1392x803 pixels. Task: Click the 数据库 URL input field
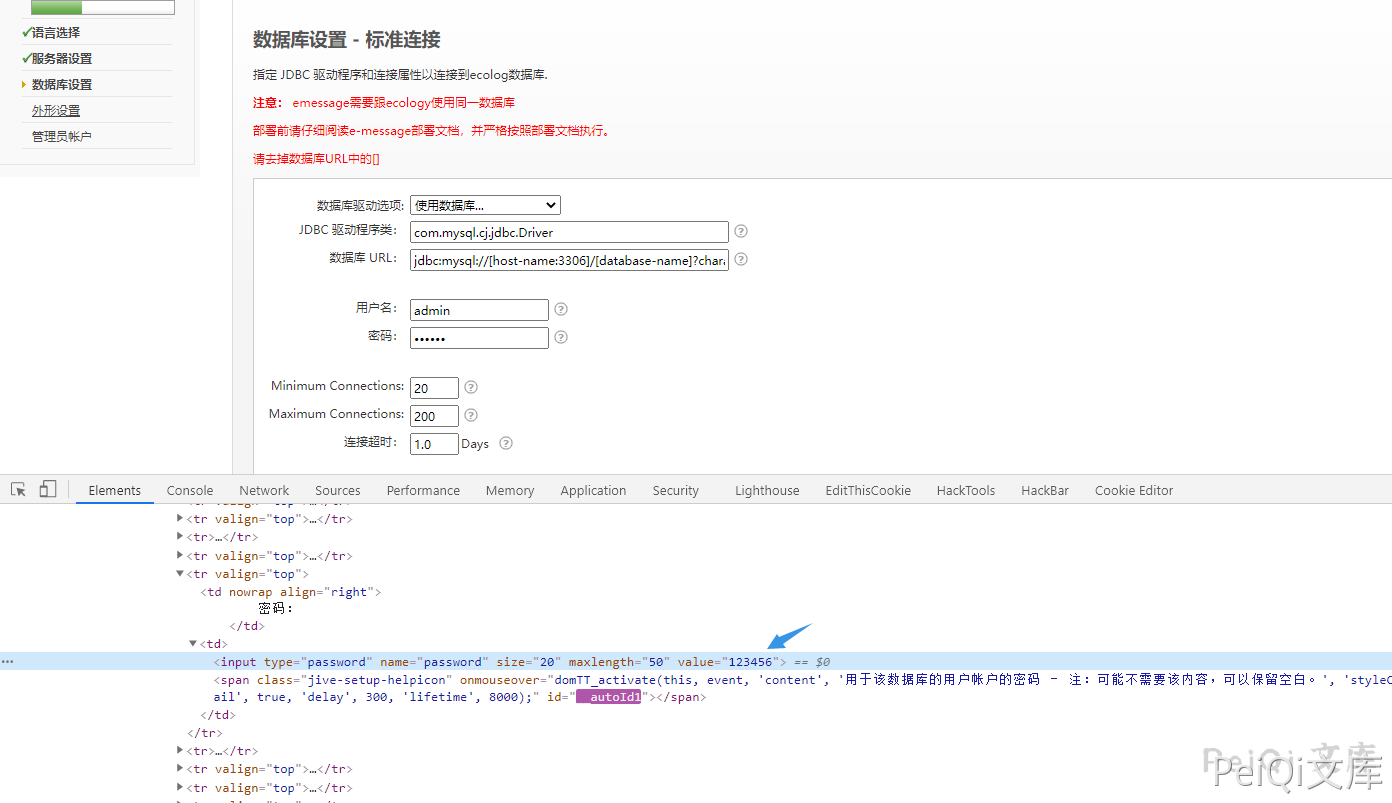pyautogui.click(x=569, y=260)
